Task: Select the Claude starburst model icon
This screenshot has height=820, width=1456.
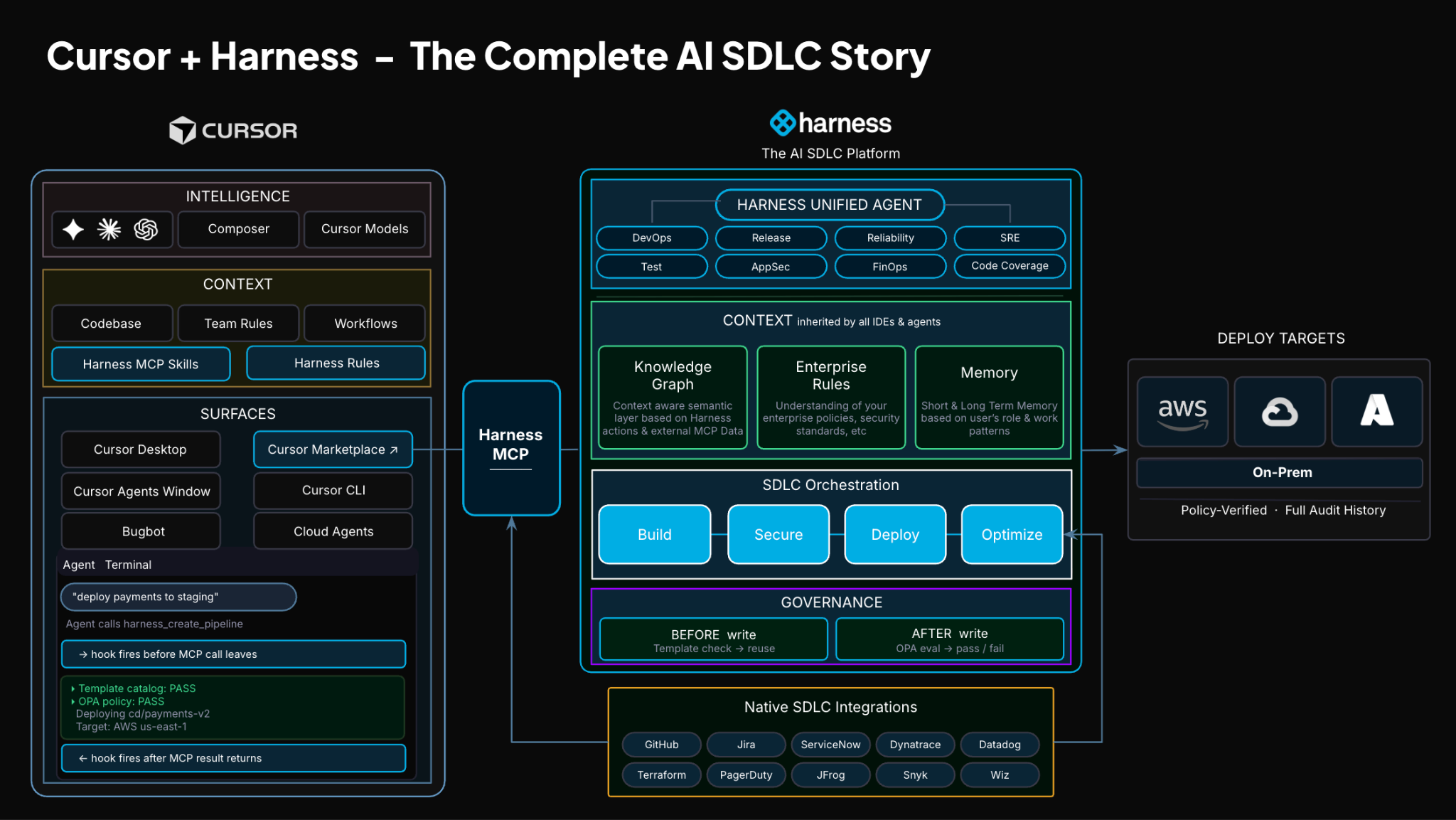Action: [109, 229]
